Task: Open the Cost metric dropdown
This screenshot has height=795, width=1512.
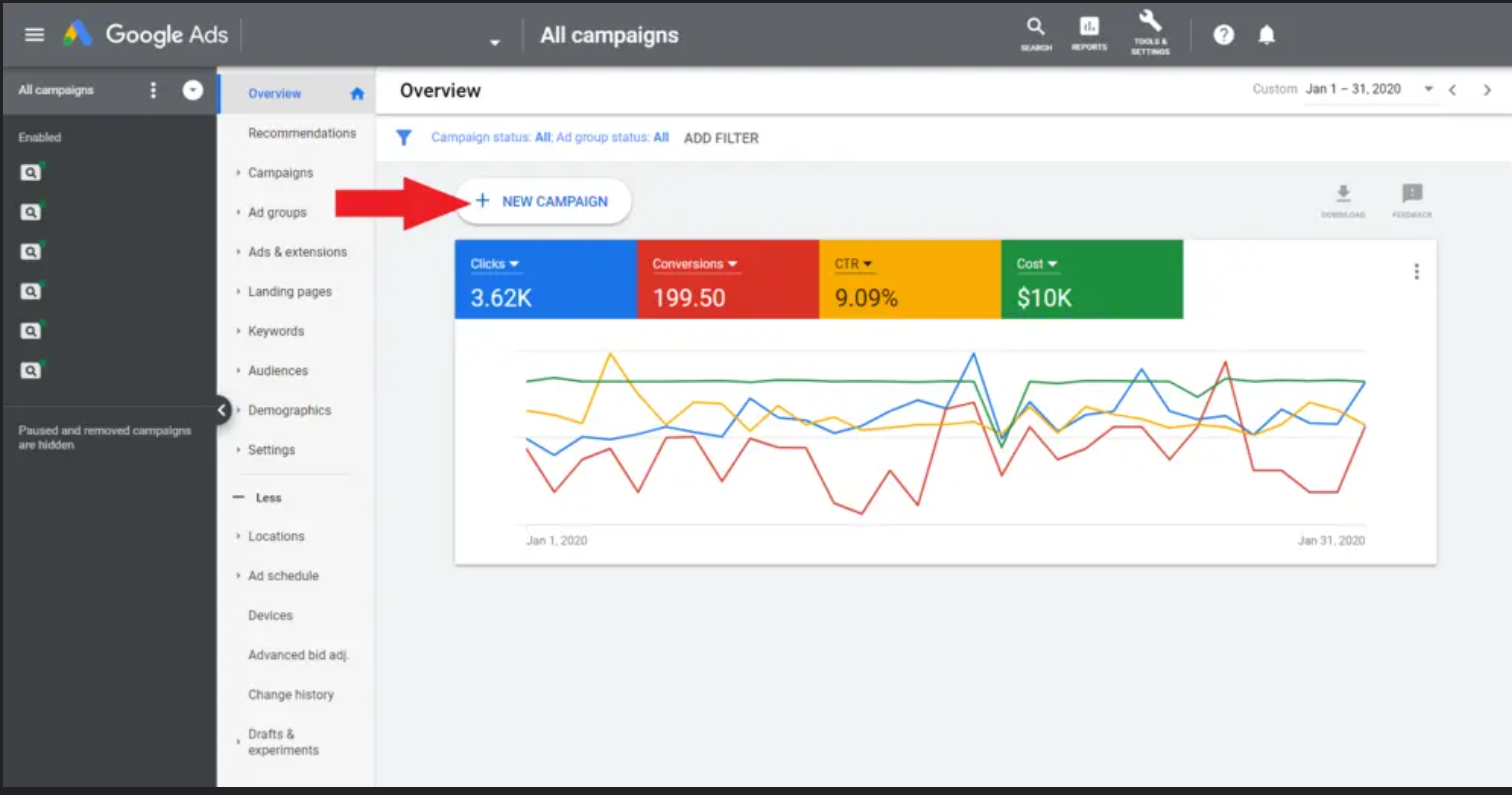Action: pyautogui.click(x=1037, y=264)
